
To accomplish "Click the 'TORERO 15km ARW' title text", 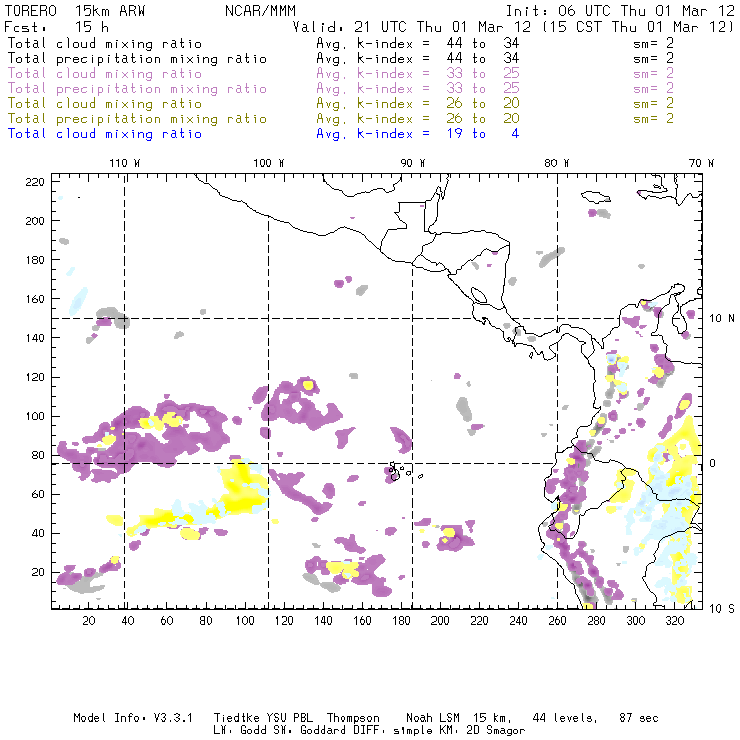I will coord(75,11).
